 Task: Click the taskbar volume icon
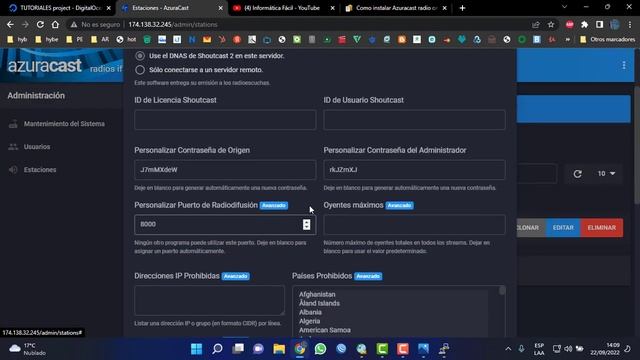click(x=568, y=349)
